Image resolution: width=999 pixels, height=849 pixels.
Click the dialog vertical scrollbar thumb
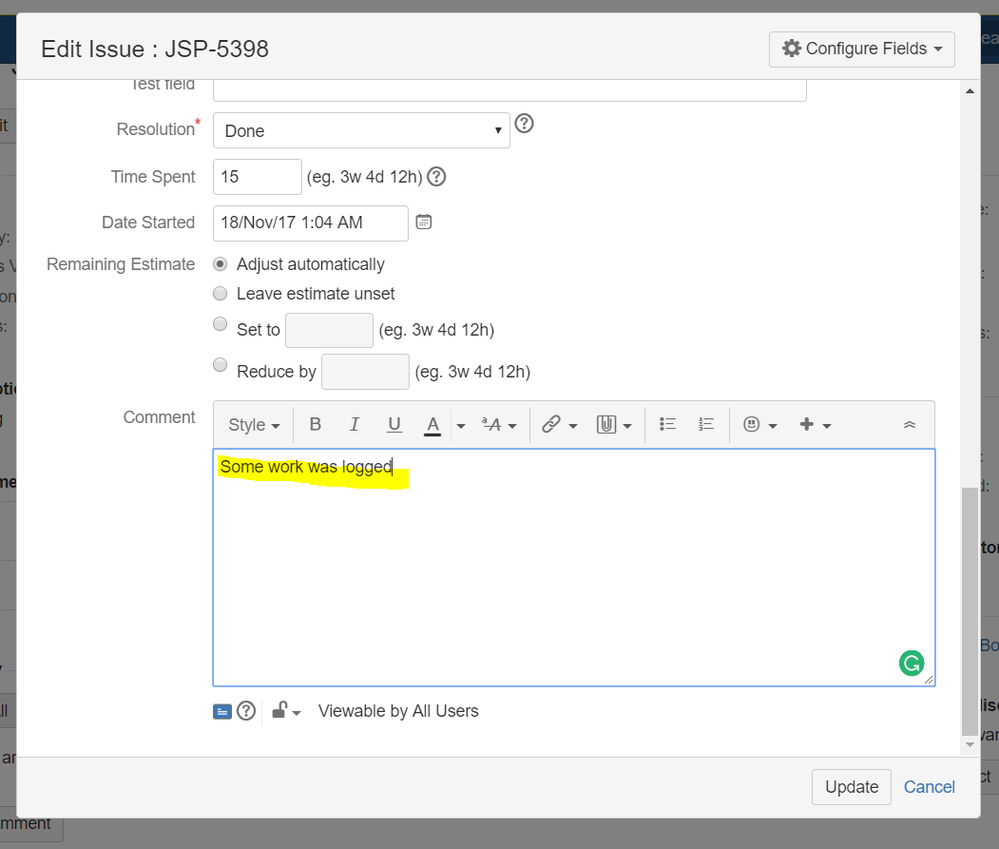tap(970, 611)
